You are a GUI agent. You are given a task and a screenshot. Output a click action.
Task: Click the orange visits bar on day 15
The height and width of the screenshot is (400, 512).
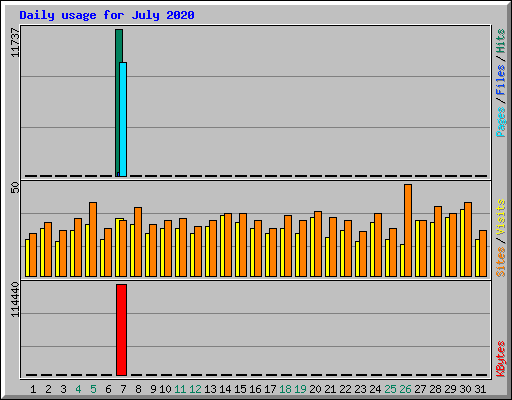pos(243,245)
